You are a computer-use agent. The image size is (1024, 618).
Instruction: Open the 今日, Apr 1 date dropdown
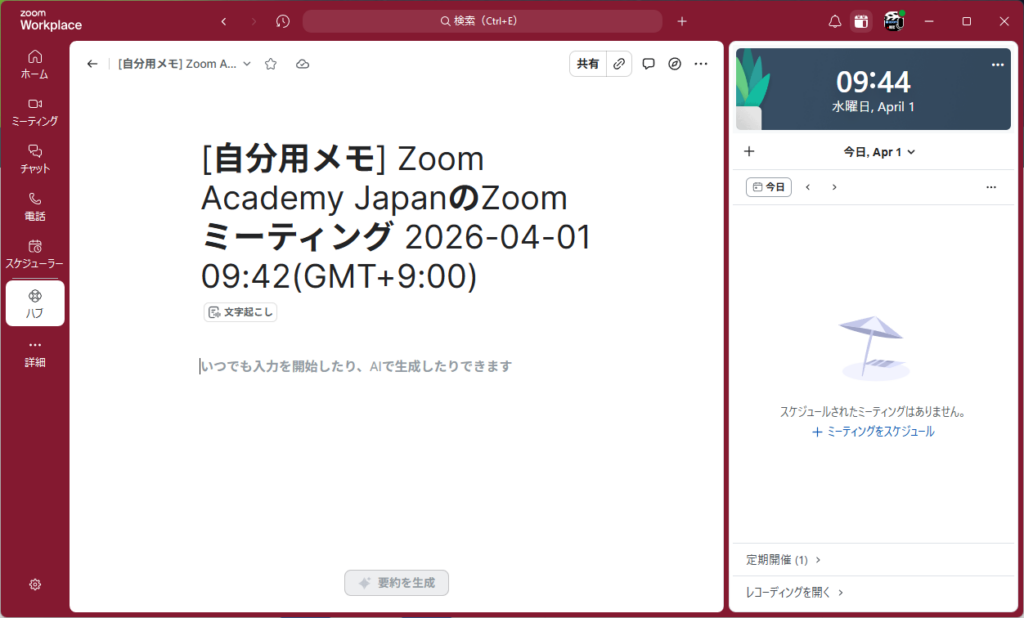click(879, 152)
